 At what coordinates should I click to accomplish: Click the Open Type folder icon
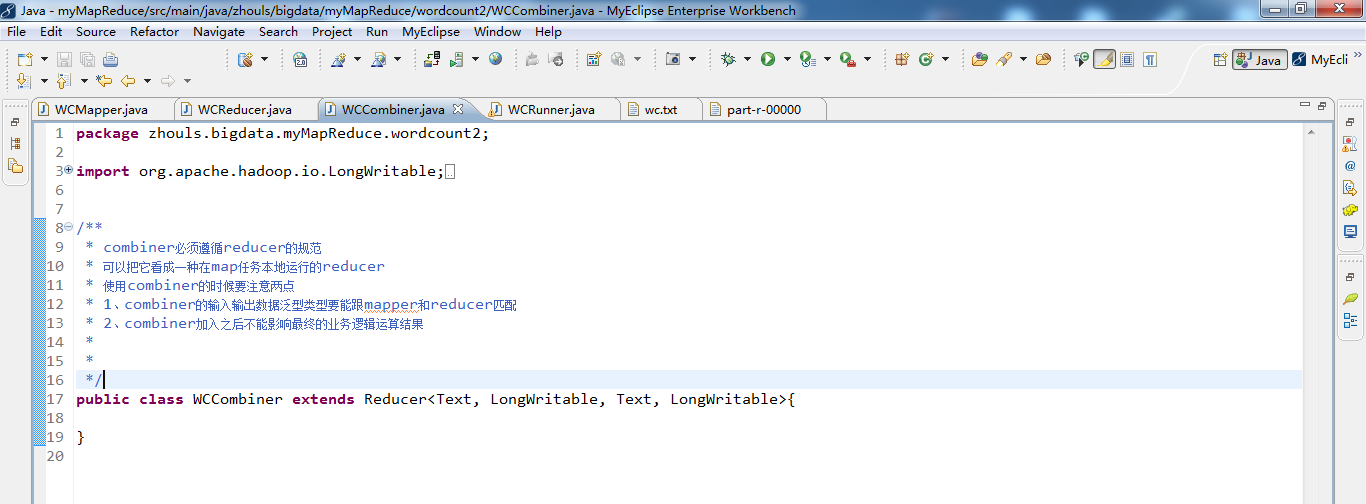pyautogui.click(x=980, y=60)
